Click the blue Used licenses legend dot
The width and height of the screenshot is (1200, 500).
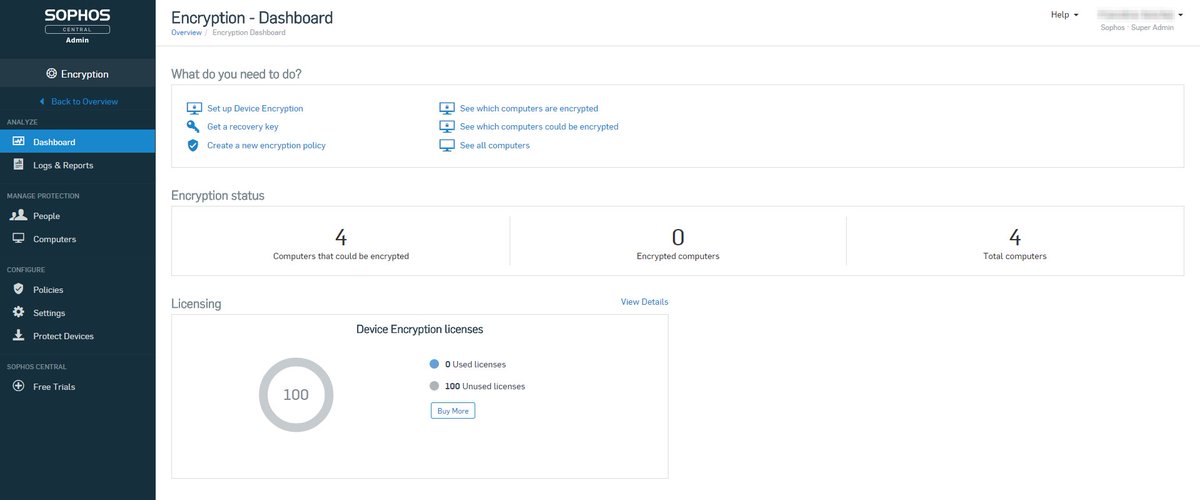(434, 365)
